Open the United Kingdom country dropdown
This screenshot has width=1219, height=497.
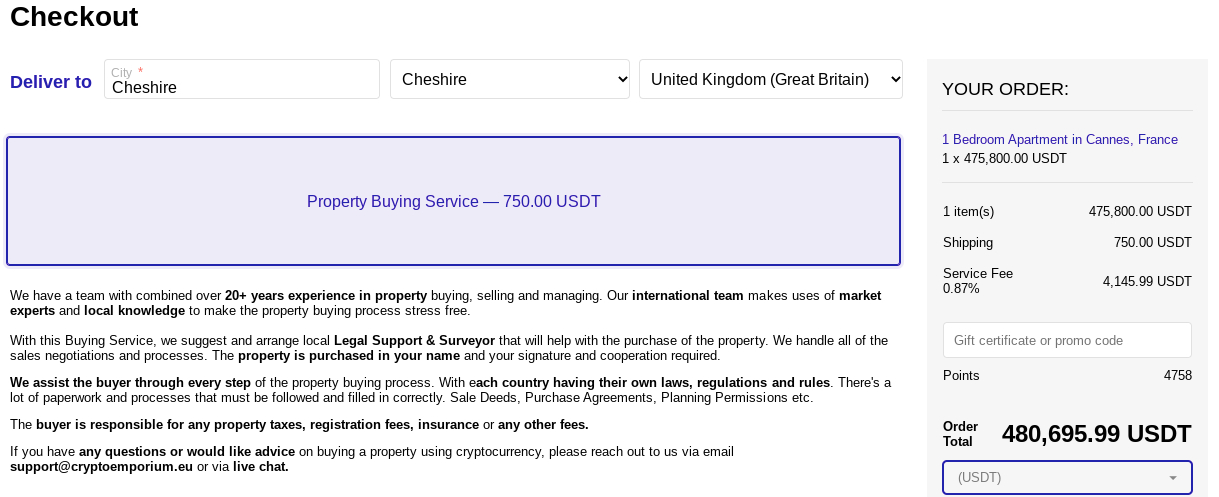pyautogui.click(x=771, y=79)
